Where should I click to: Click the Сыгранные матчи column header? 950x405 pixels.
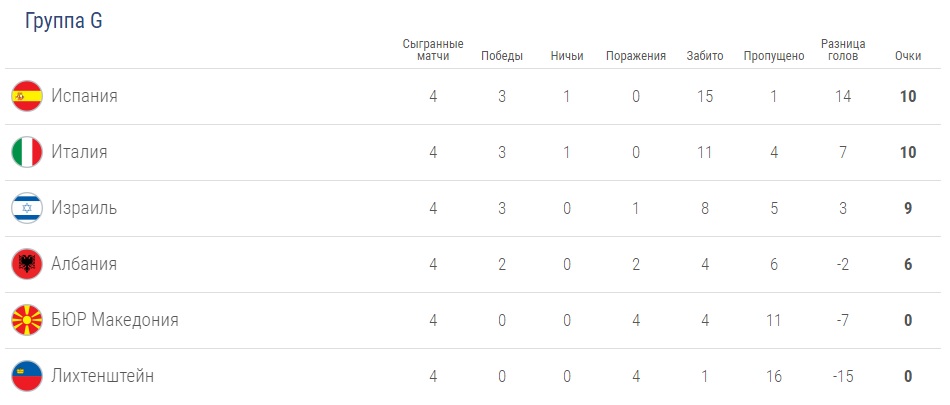(433, 50)
